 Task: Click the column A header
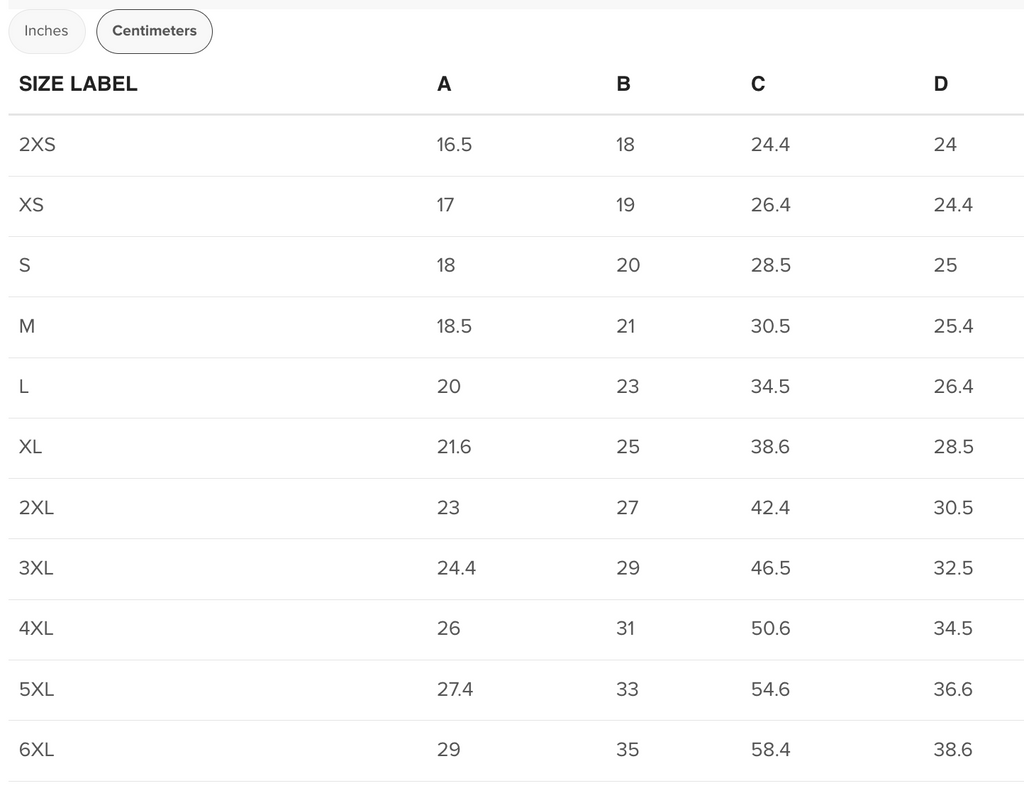tap(444, 84)
